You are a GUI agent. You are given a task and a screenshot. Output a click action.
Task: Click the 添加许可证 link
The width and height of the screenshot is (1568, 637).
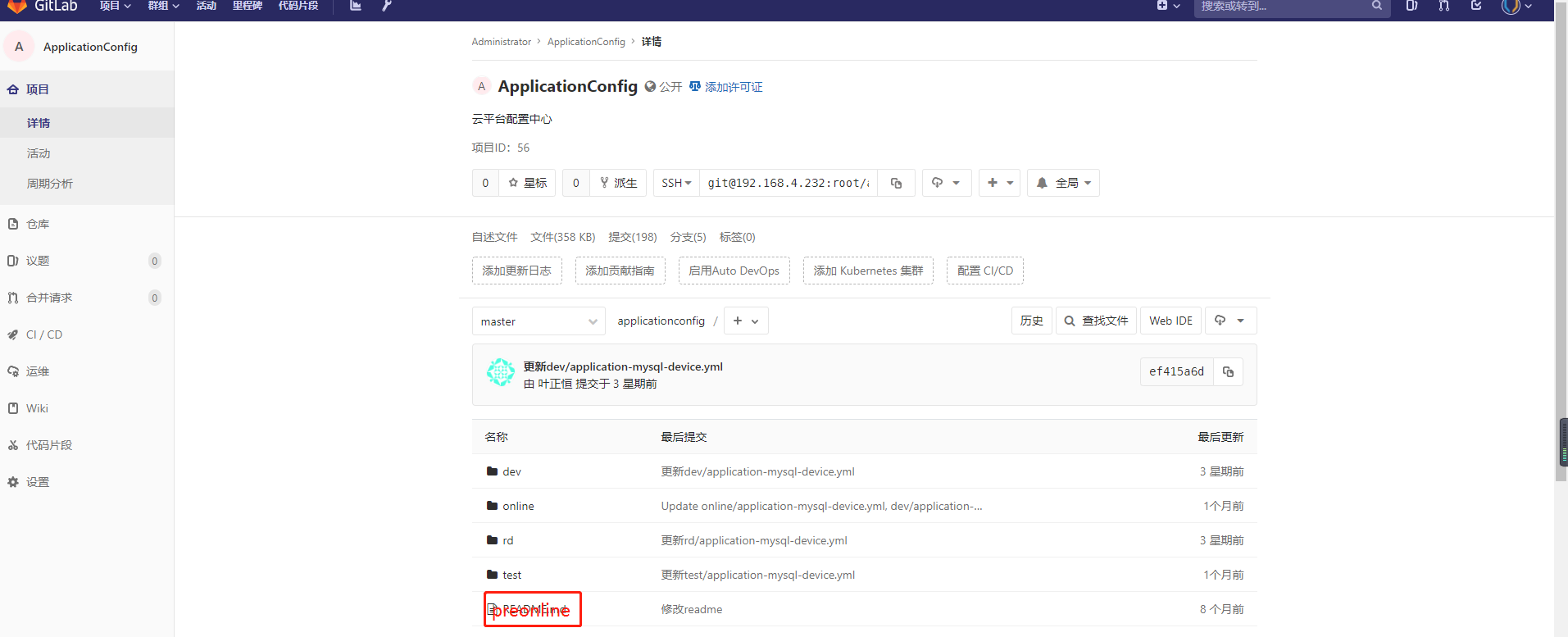point(726,87)
